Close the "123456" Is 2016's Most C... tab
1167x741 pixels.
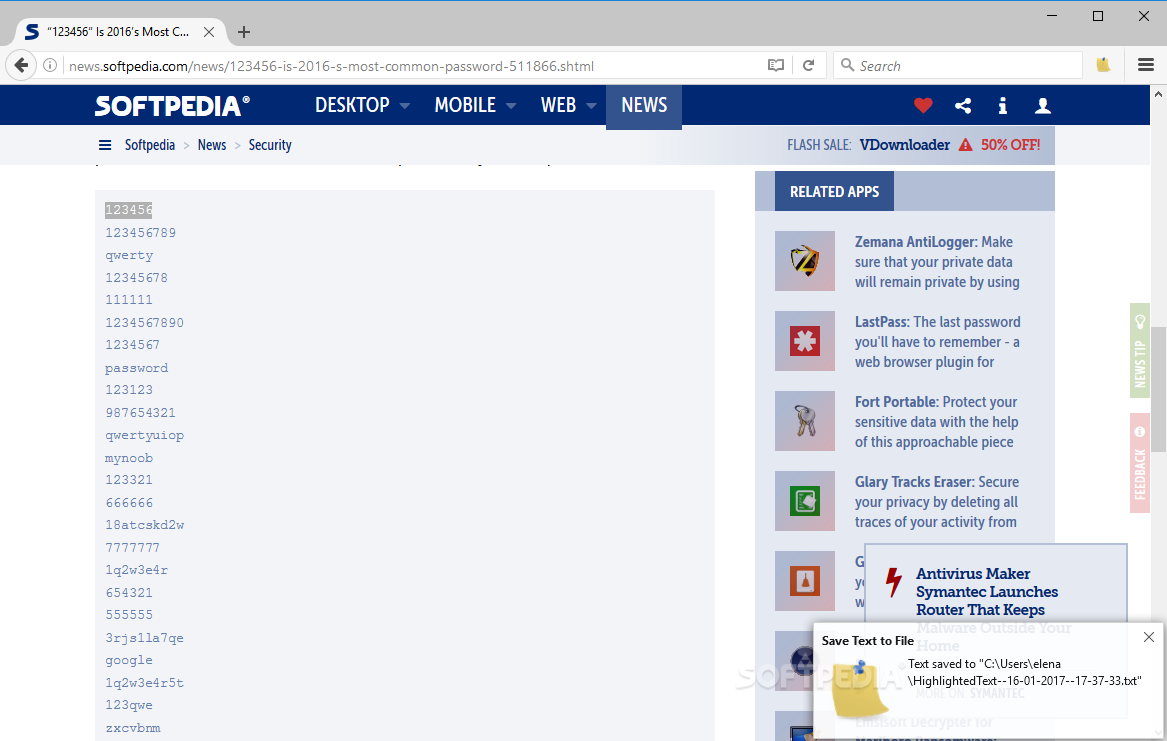coord(209,32)
